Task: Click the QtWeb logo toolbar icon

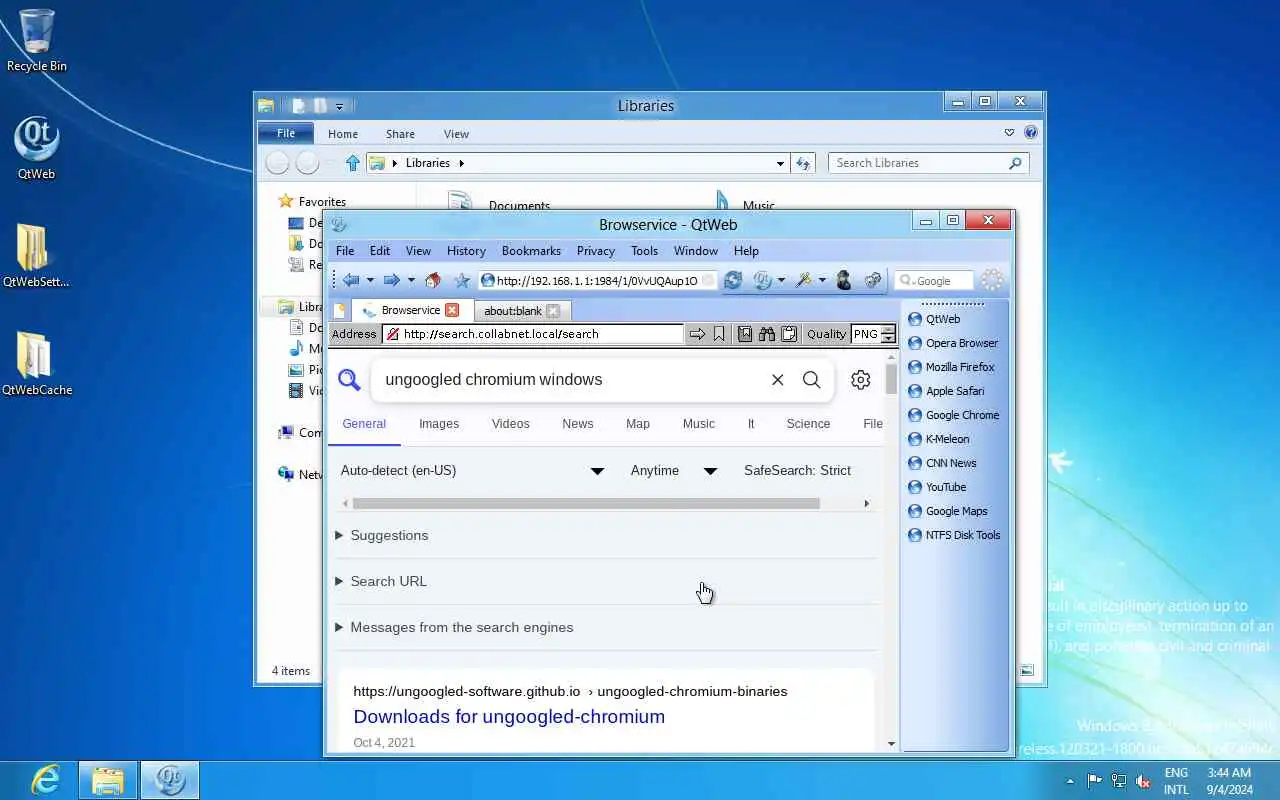Action: coord(763,281)
